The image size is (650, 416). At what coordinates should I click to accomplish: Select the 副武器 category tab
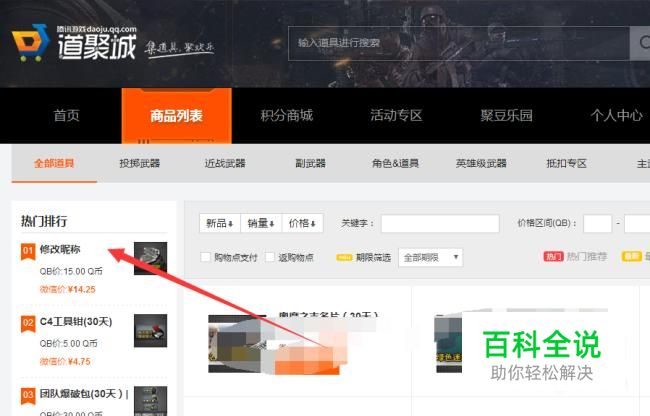click(x=310, y=163)
